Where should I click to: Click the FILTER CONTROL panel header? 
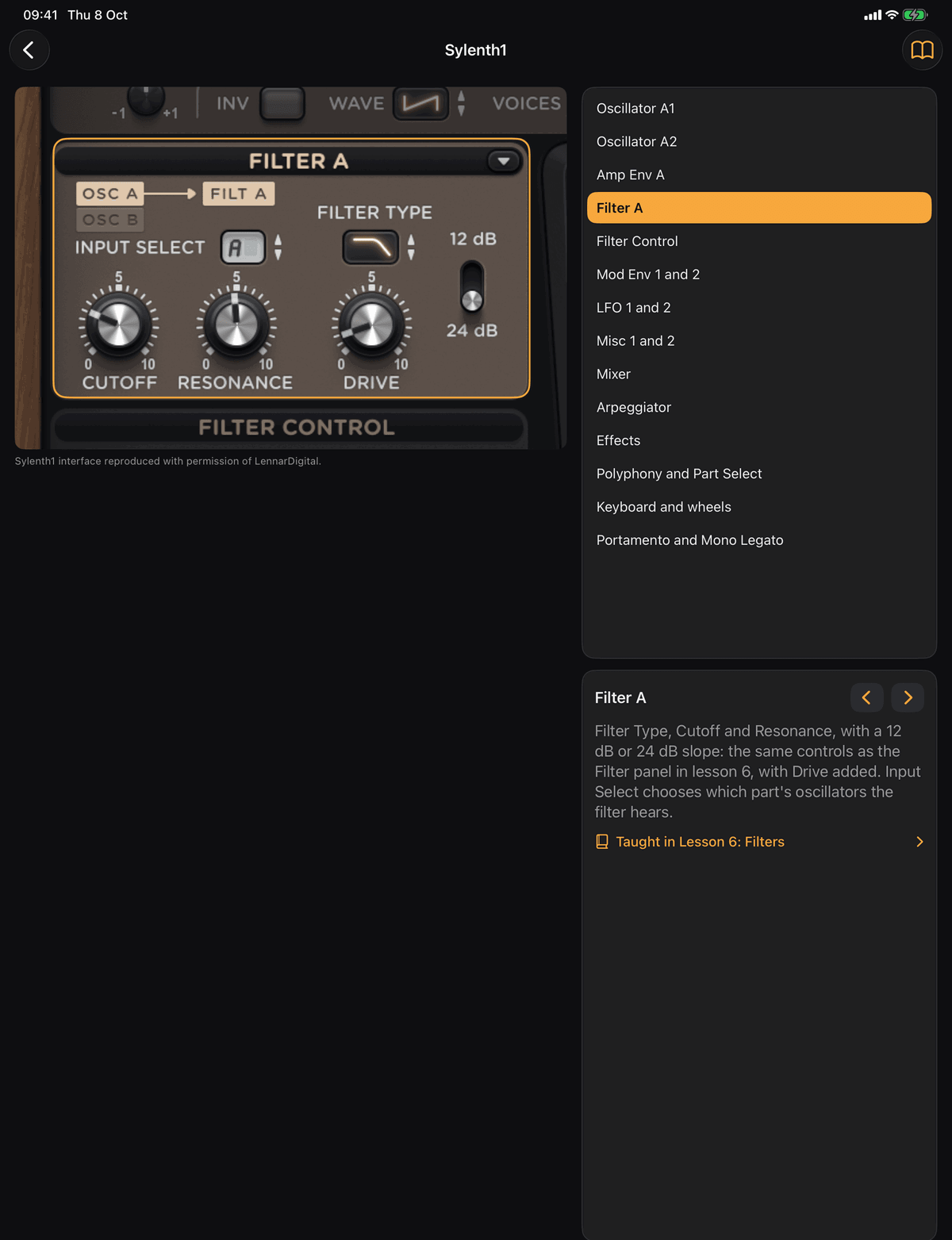(x=290, y=428)
